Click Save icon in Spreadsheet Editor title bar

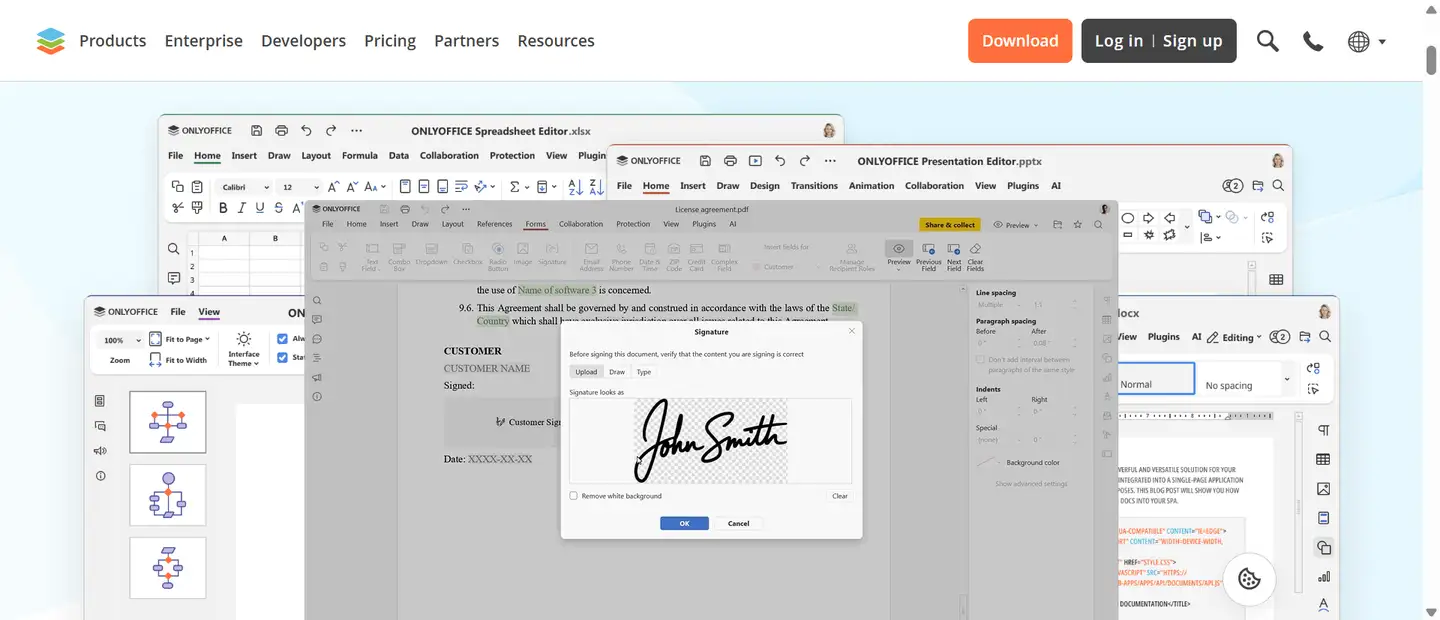[257, 131]
